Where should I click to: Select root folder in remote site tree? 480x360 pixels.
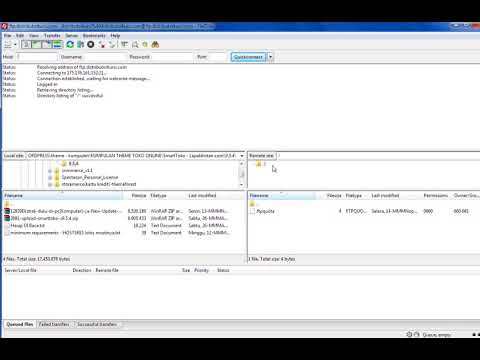pos(261,164)
